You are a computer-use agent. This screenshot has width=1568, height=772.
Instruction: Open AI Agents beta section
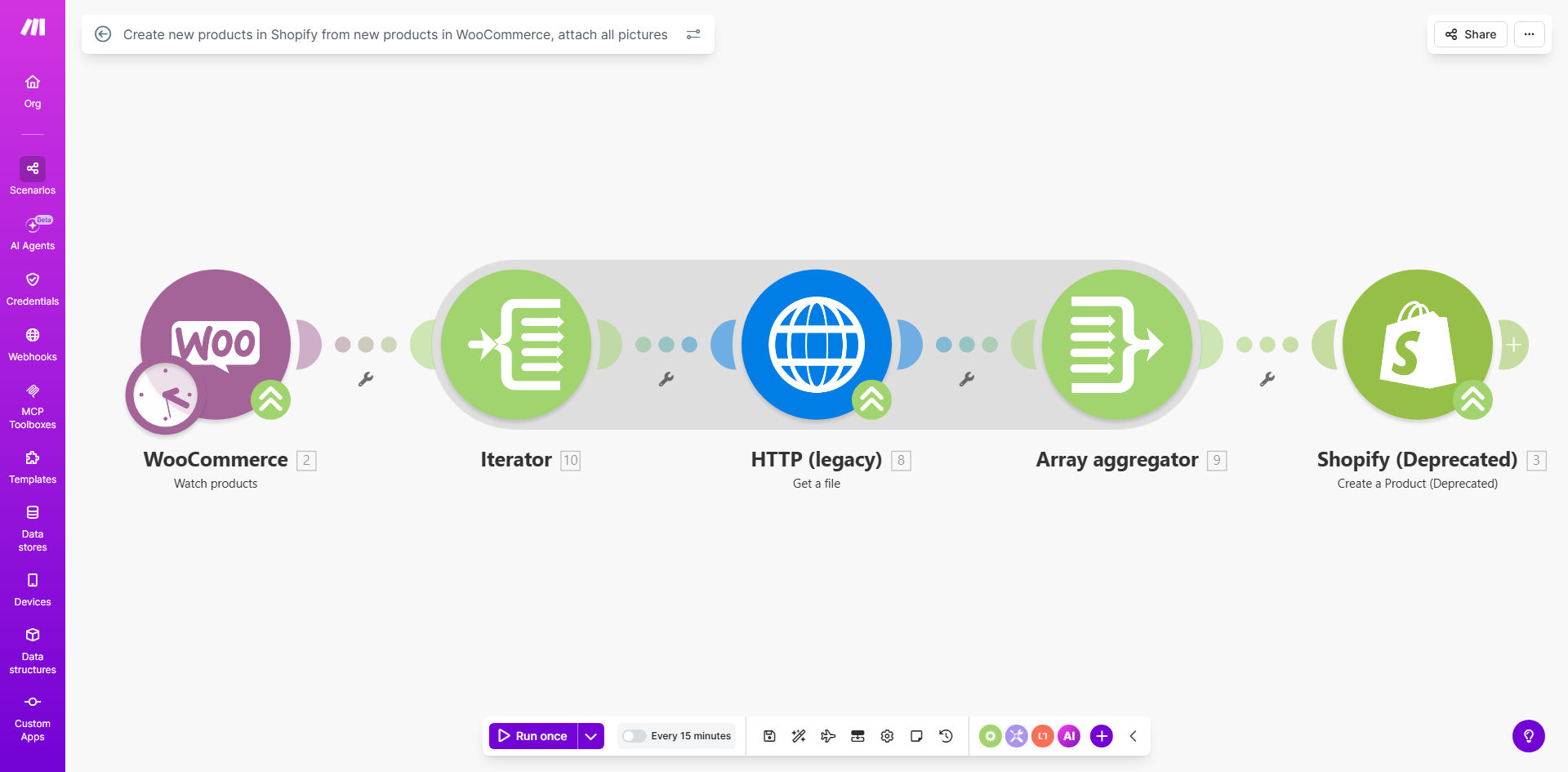tap(33, 233)
